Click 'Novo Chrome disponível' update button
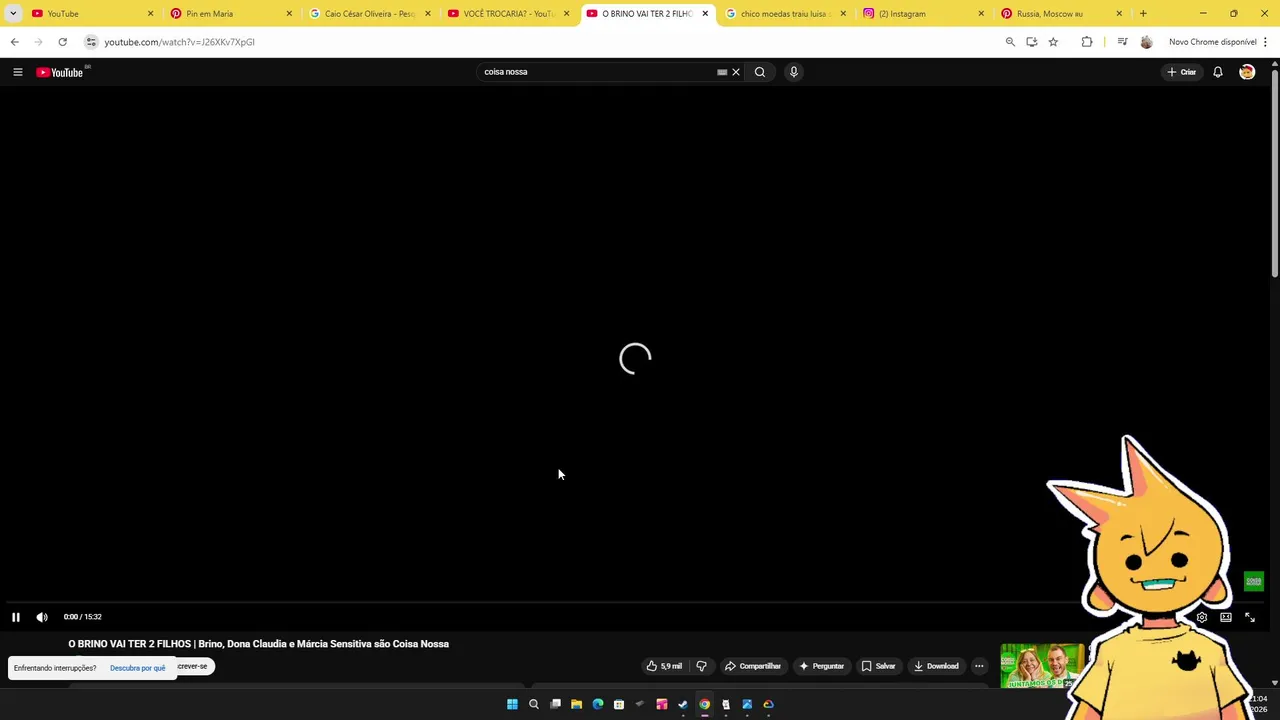 click(1212, 42)
